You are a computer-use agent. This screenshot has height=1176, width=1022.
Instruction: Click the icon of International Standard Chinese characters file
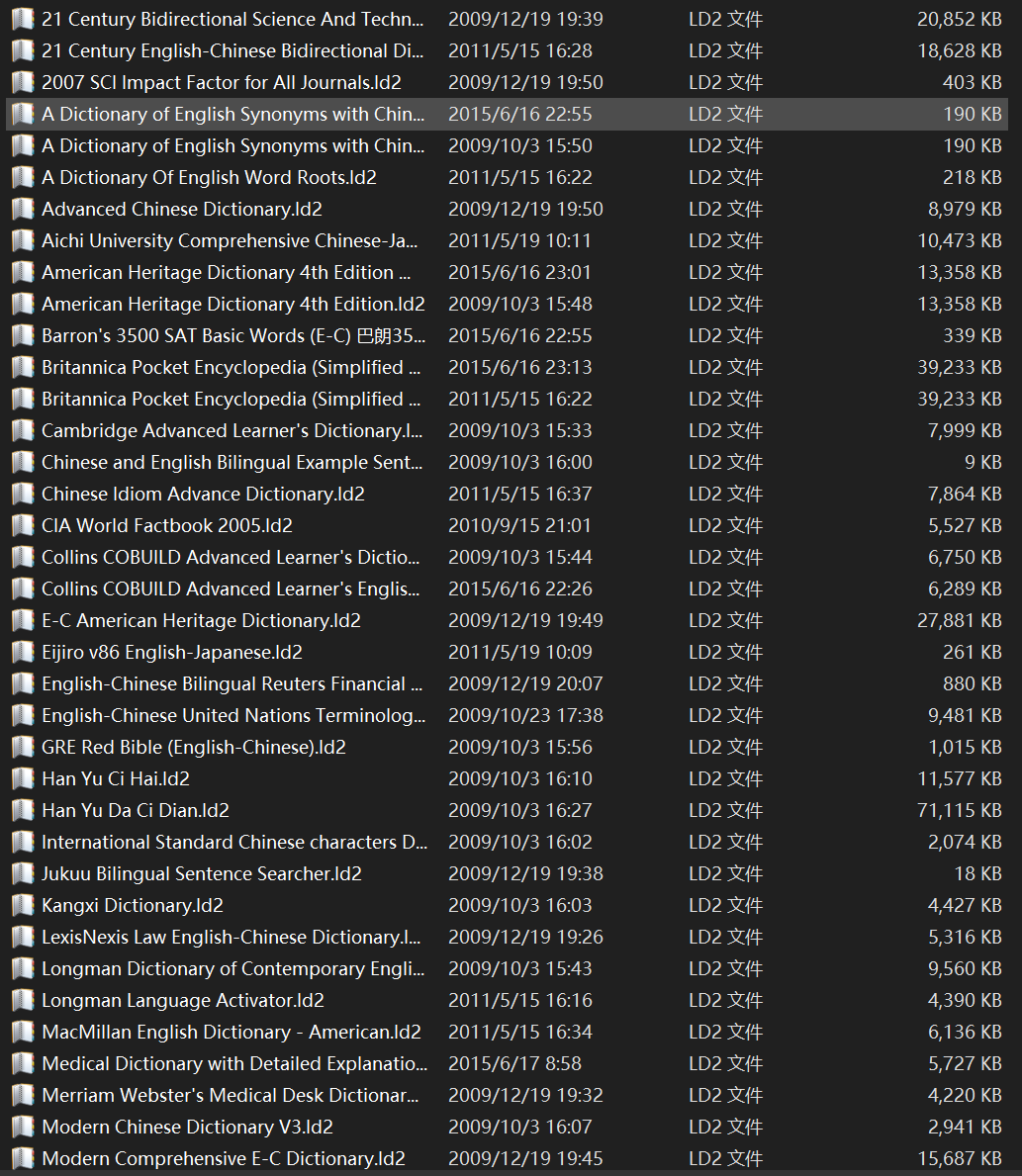[x=24, y=842]
